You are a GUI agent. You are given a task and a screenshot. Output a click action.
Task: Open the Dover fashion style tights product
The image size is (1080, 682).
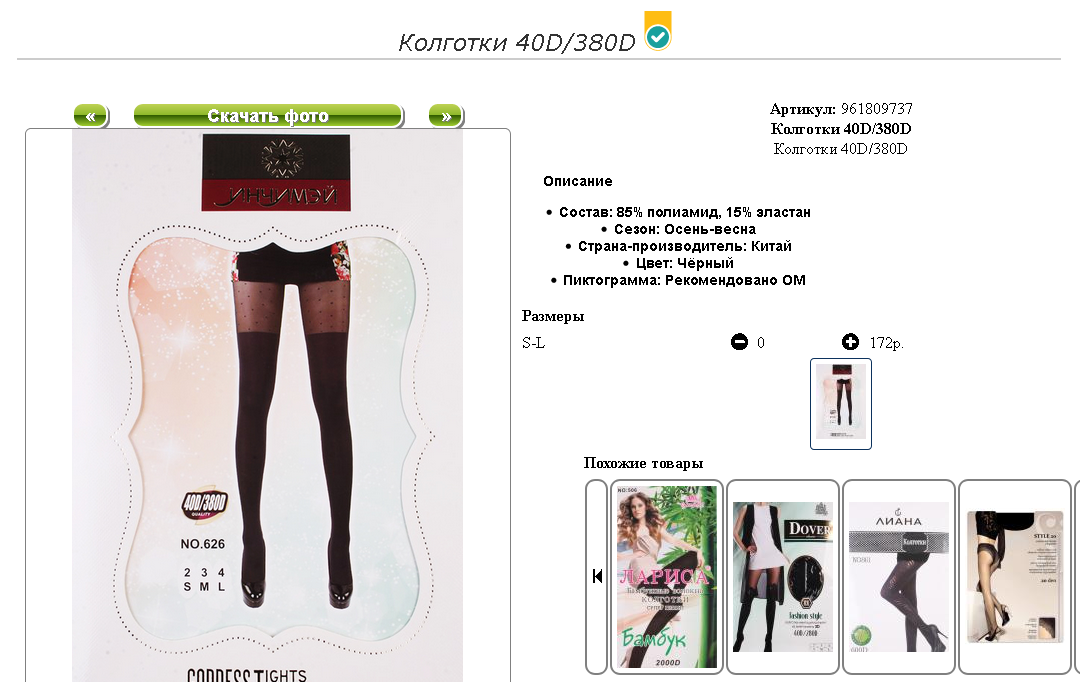click(x=782, y=577)
